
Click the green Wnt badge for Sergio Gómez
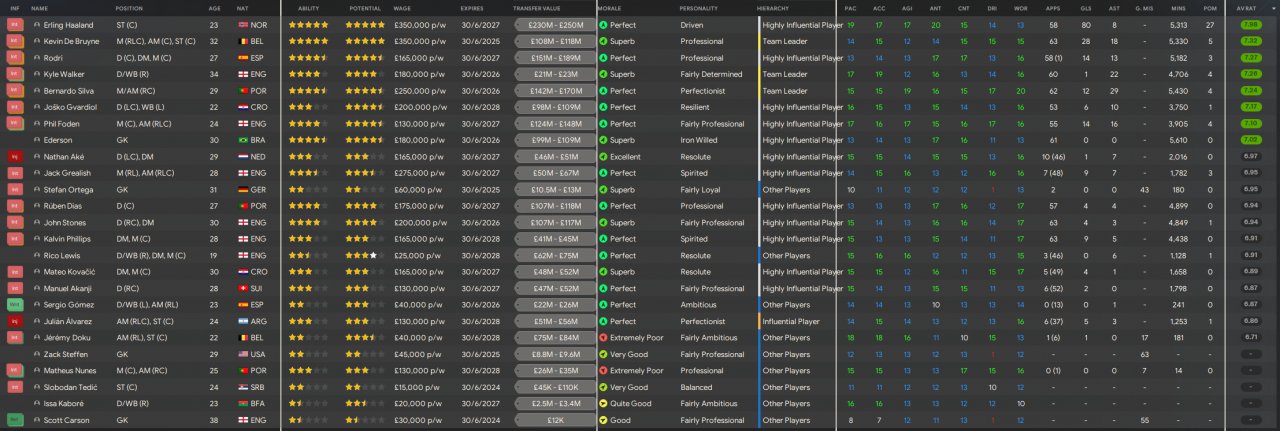pyautogui.click(x=15, y=305)
